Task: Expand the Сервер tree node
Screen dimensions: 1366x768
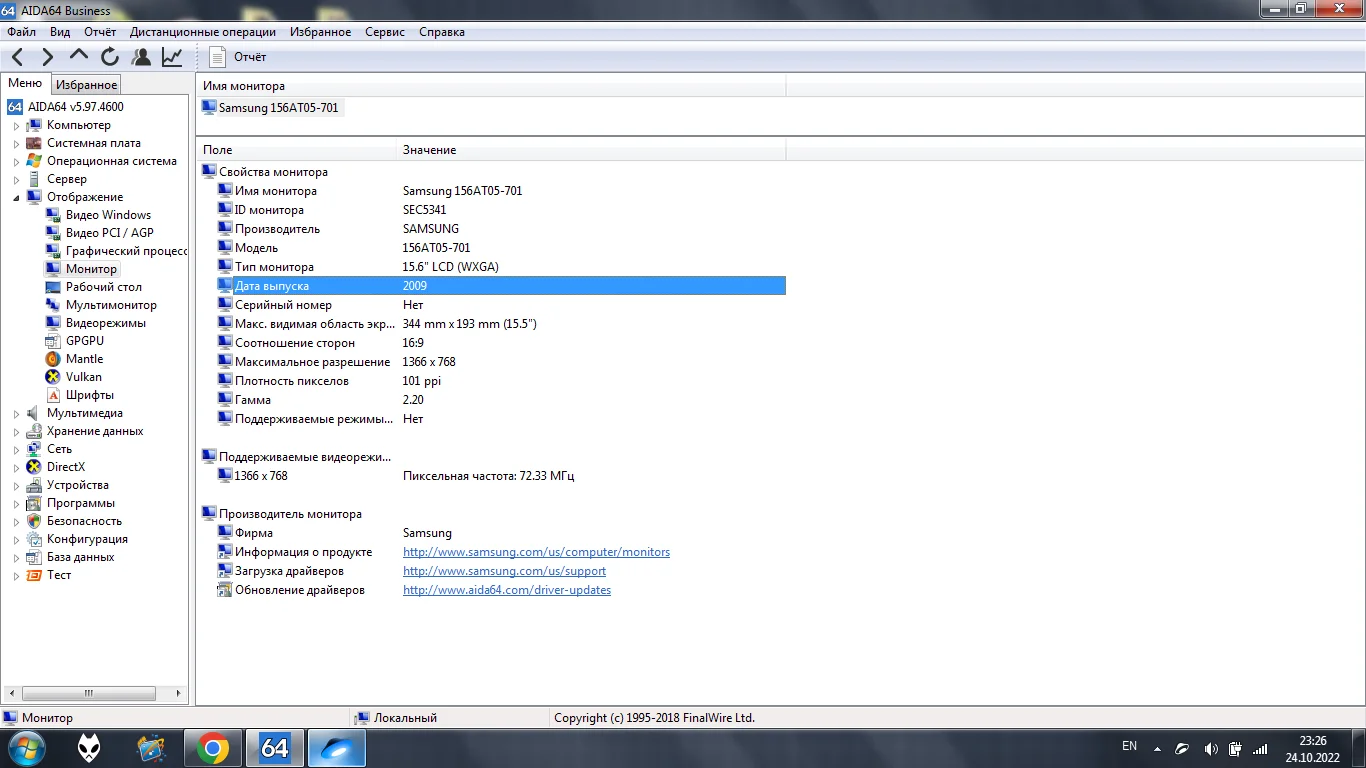Action: click(x=16, y=180)
